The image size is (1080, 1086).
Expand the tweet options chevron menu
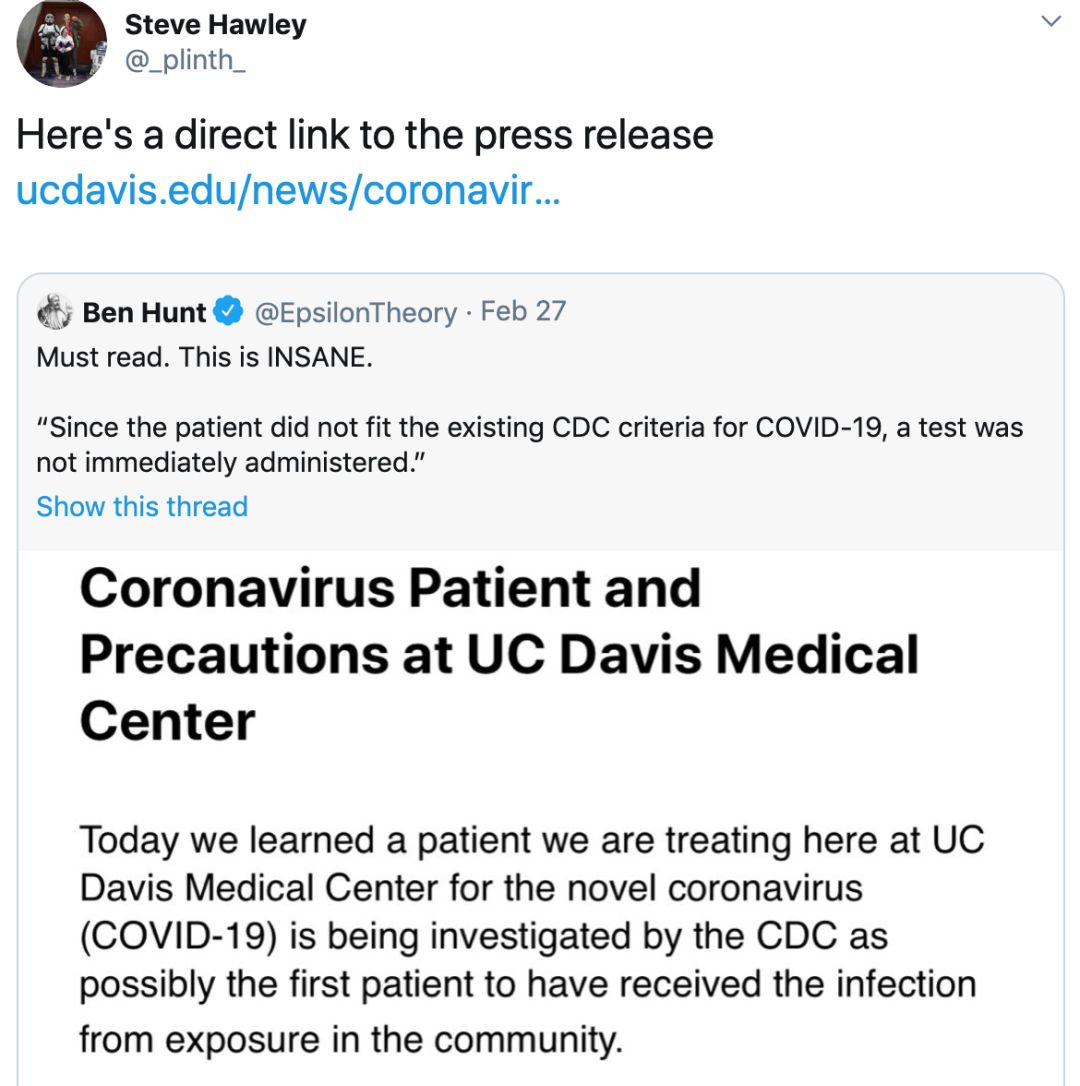point(1051,21)
